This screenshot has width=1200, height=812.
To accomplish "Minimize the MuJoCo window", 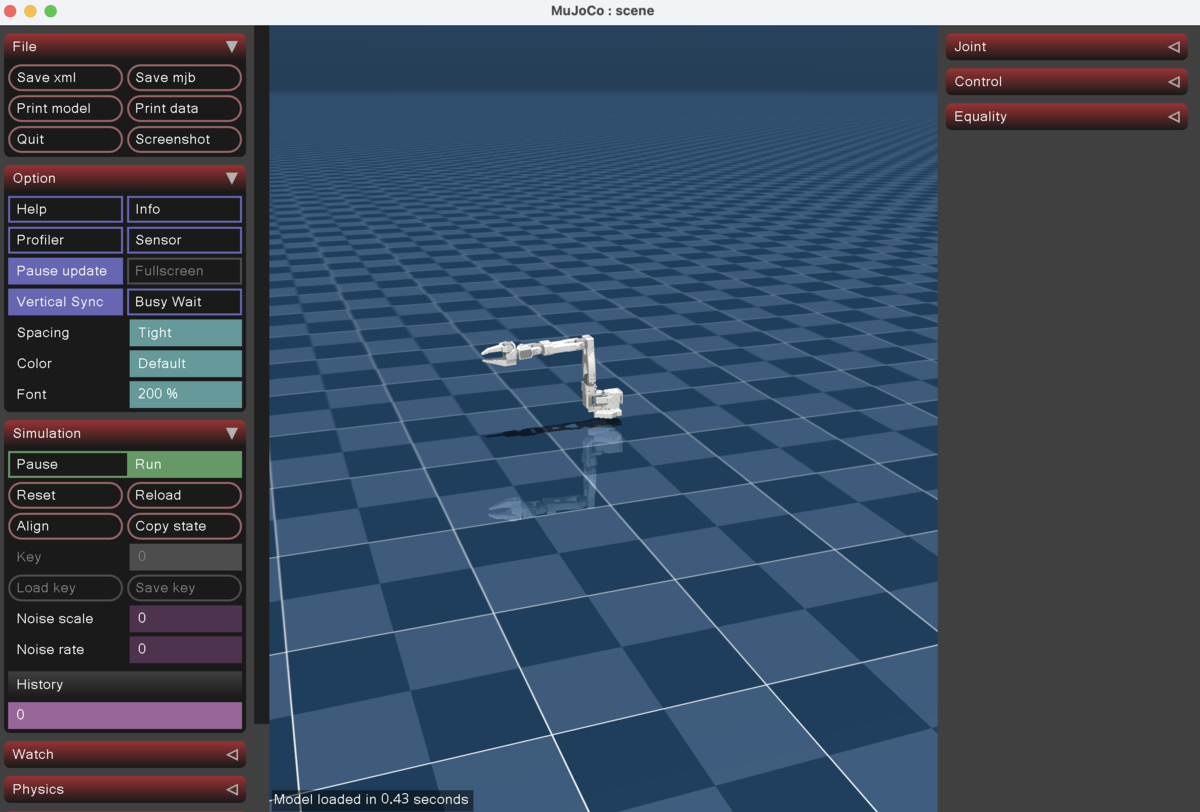I will pyautogui.click(x=31, y=11).
